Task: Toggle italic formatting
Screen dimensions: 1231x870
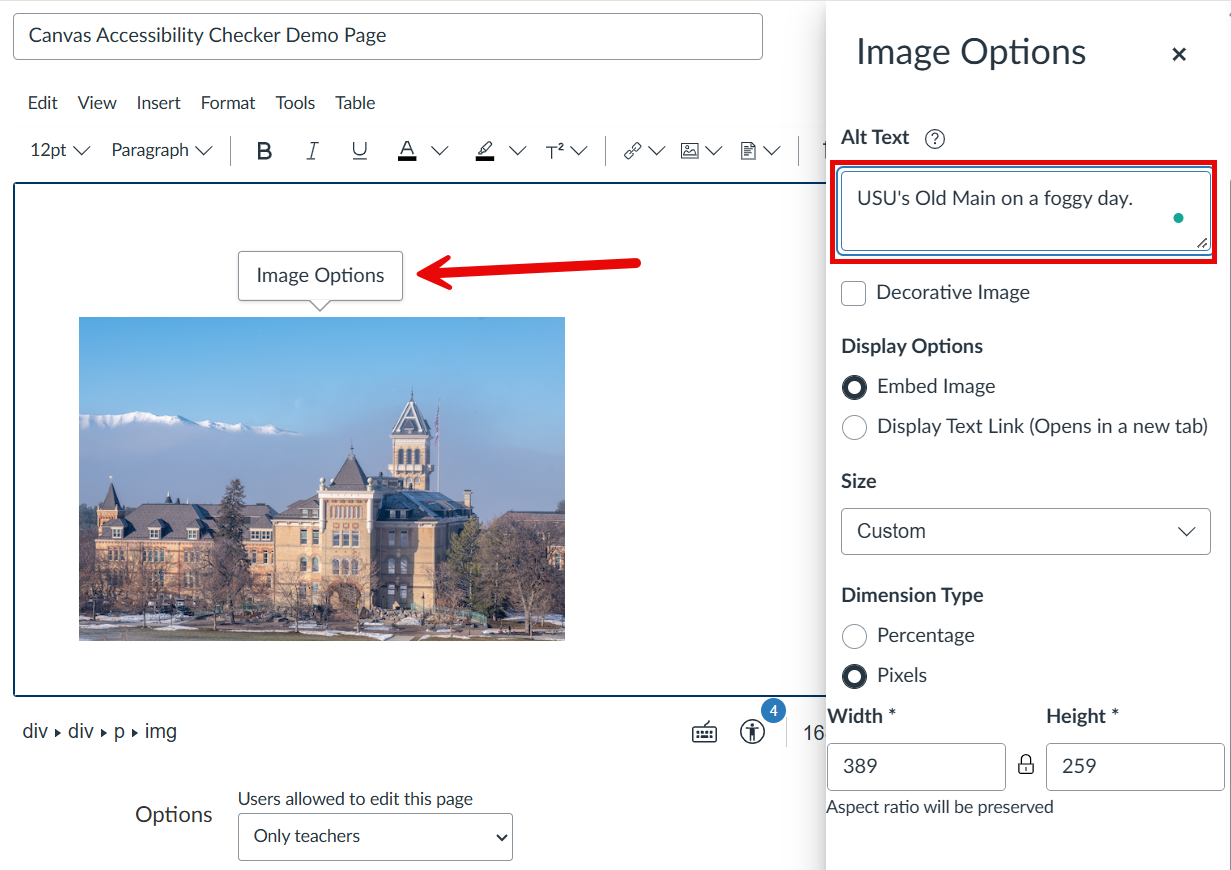Action: [x=312, y=151]
